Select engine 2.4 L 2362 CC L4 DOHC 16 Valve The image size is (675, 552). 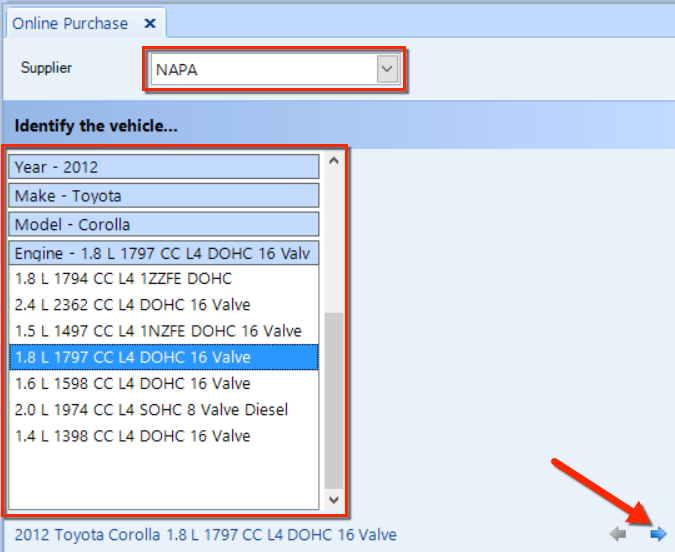164,305
